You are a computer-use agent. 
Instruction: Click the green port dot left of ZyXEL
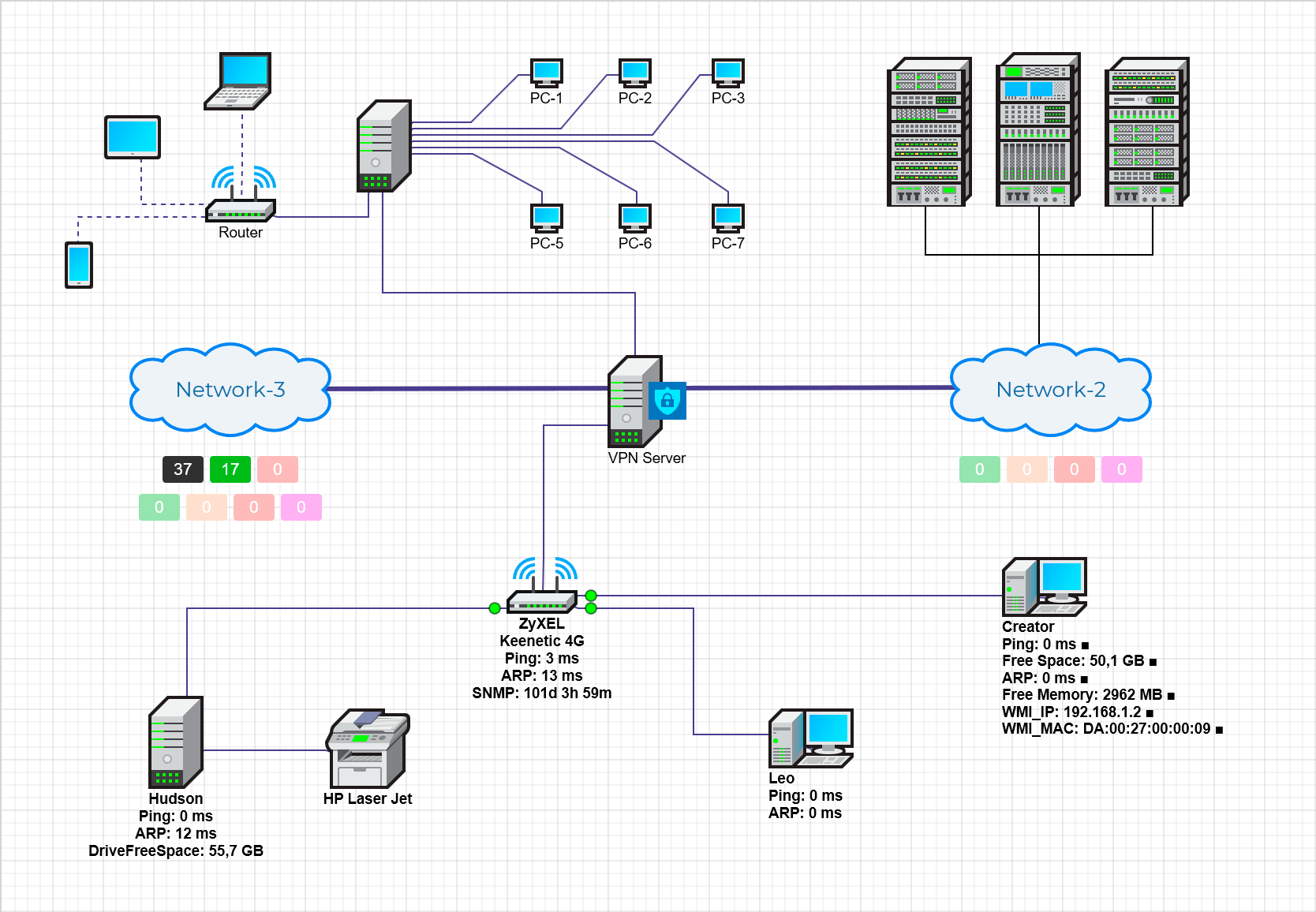click(495, 608)
